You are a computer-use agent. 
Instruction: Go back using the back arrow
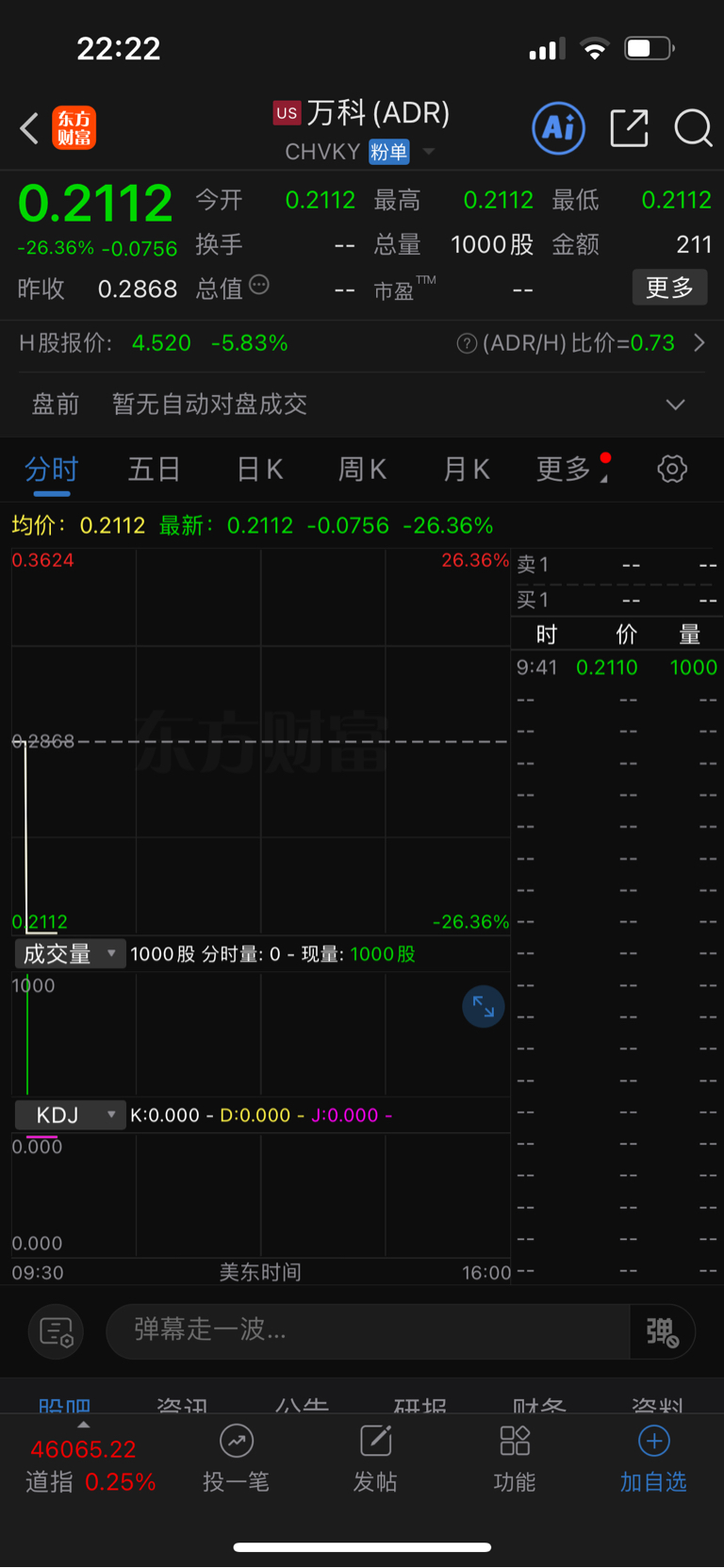click(29, 128)
